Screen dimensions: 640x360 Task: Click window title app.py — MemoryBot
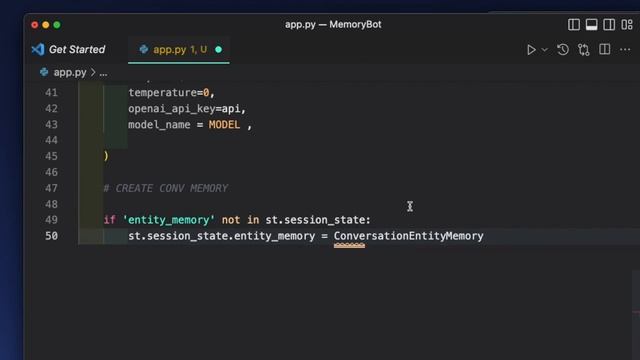pyautogui.click(x=333, y=24)
